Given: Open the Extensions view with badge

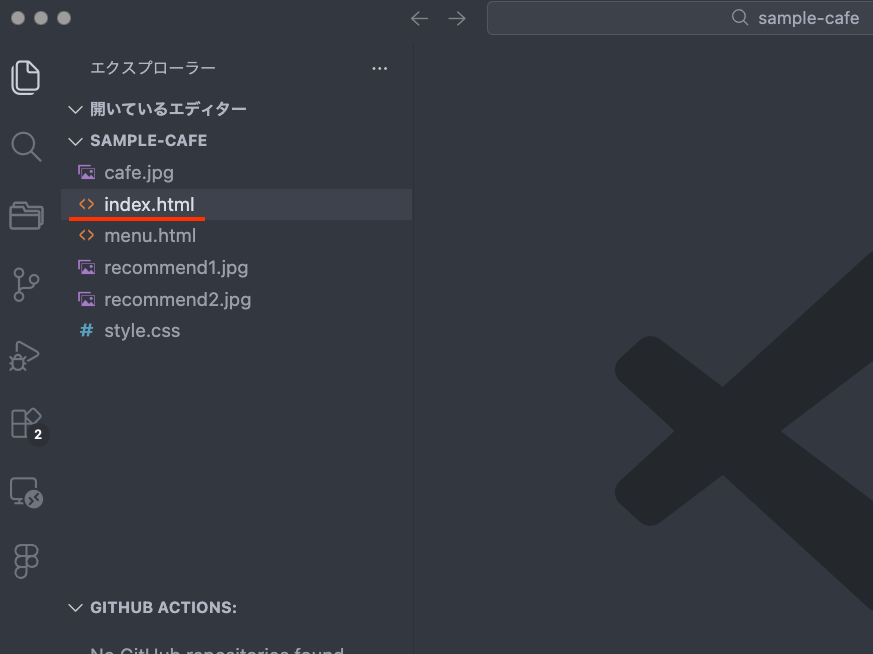Looking at the screenshot, I should (26, 423).
